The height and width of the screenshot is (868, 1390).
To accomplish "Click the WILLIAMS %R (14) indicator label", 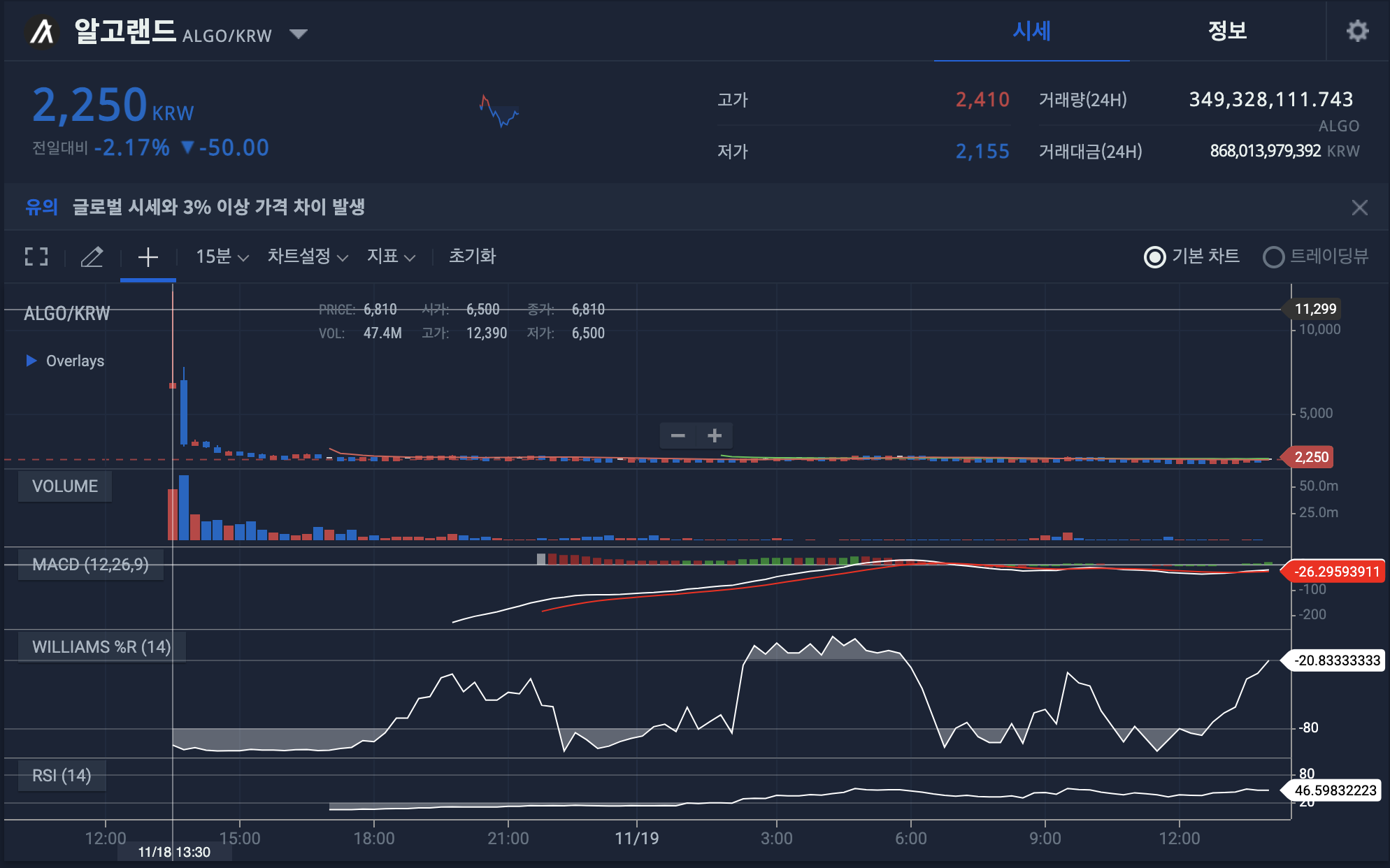I will click(x=101, y=646).
